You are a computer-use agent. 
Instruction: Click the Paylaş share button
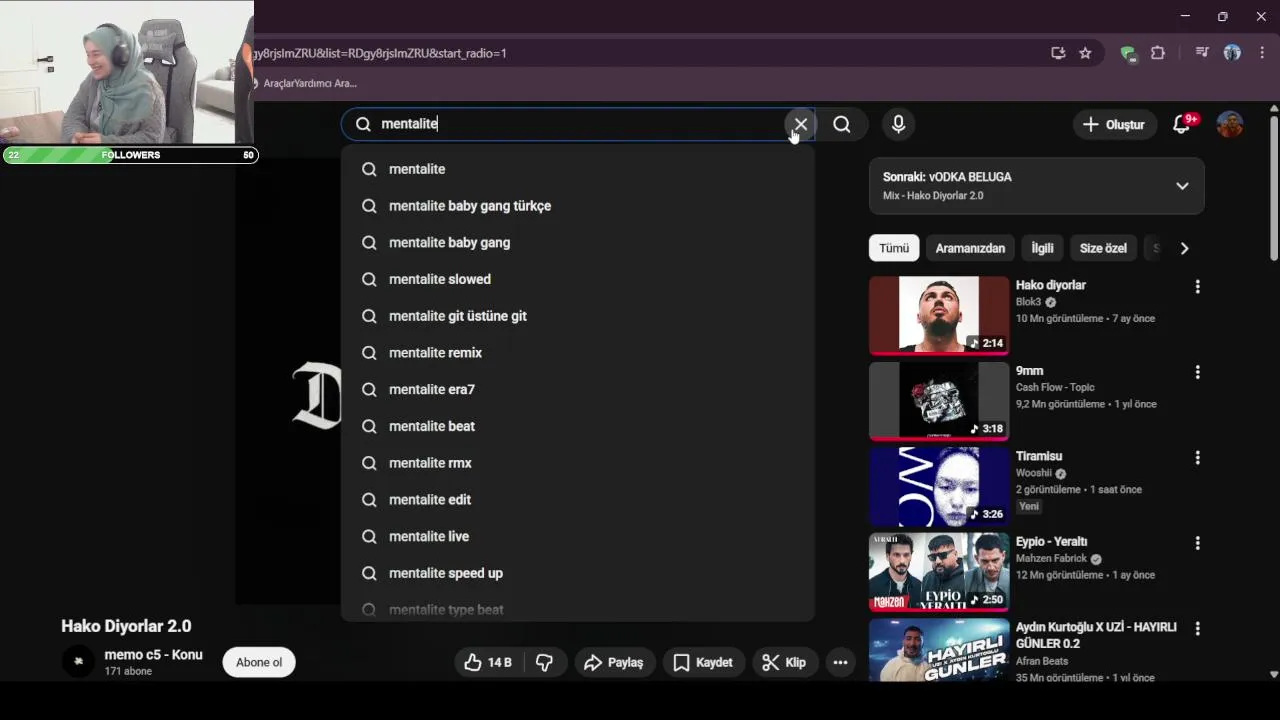[614, 662]
